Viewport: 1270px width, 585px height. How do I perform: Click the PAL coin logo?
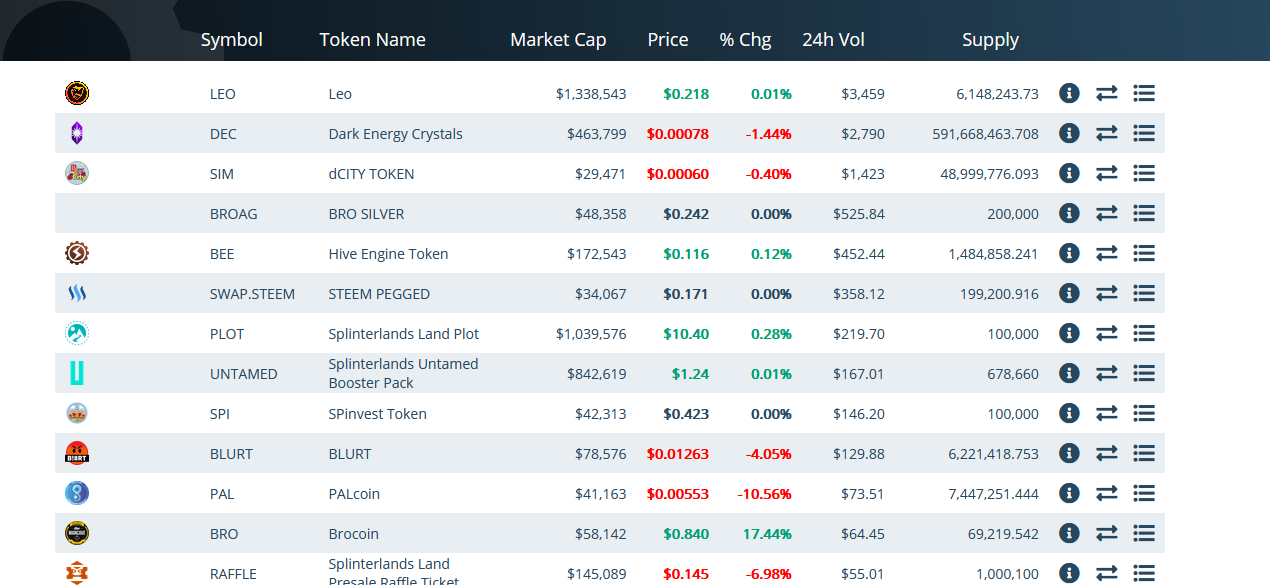coord(77,493)
